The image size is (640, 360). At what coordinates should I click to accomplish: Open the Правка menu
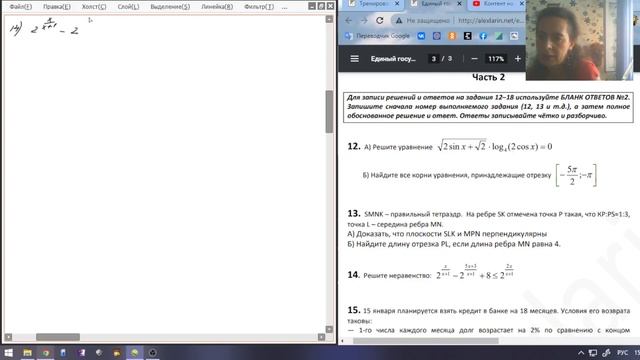coord(57,7)
